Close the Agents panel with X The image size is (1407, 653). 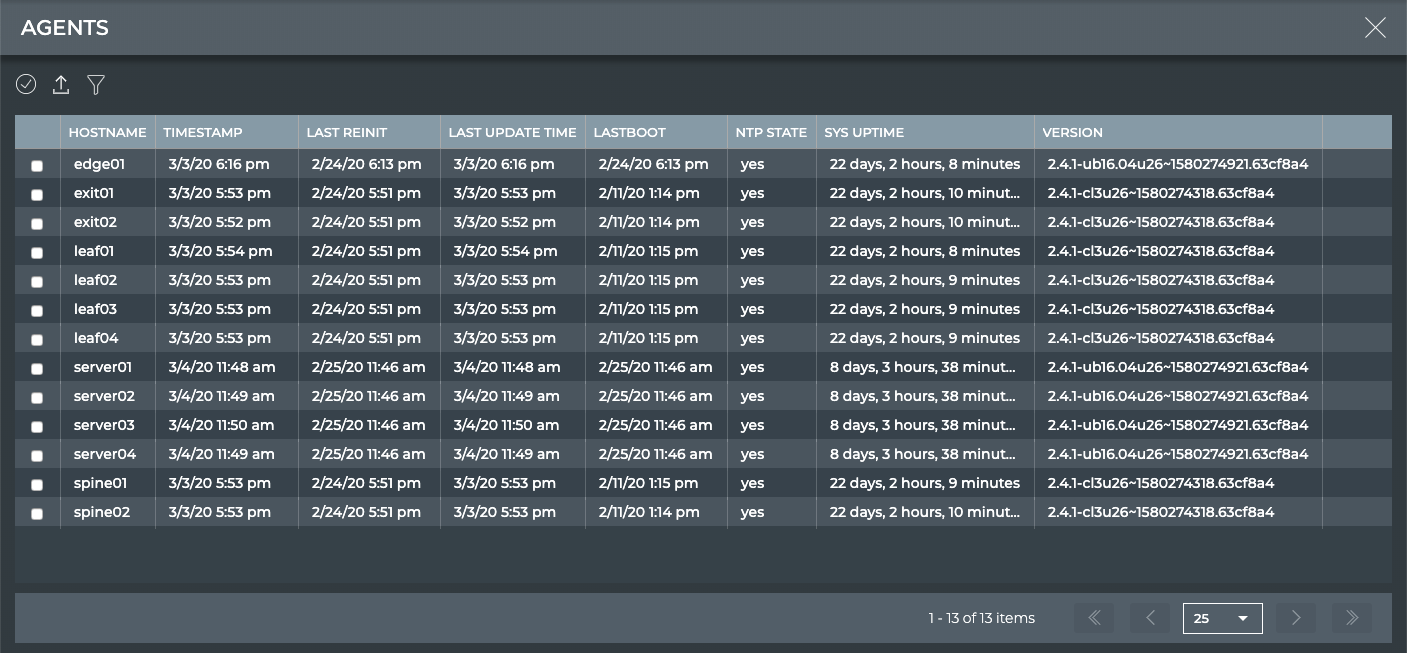[x=1375, y=28]
